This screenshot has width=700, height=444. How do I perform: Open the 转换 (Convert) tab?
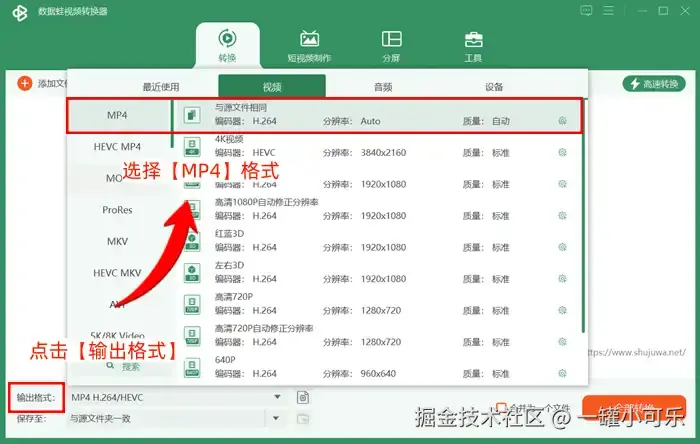(227, 46)
